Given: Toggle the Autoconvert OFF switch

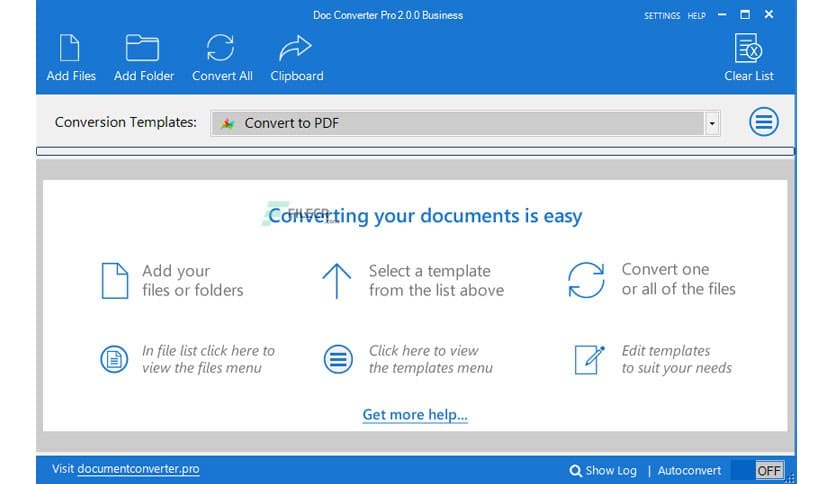Looking at the screenshot, I should pyautogui.click(x=756, y=470).
